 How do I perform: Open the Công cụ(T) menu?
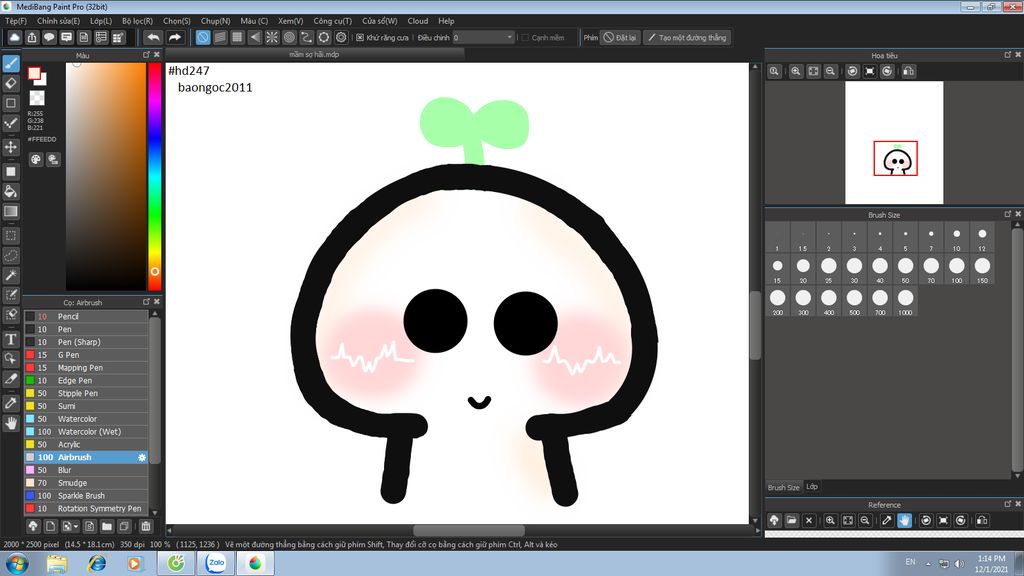tap(332, 21)
